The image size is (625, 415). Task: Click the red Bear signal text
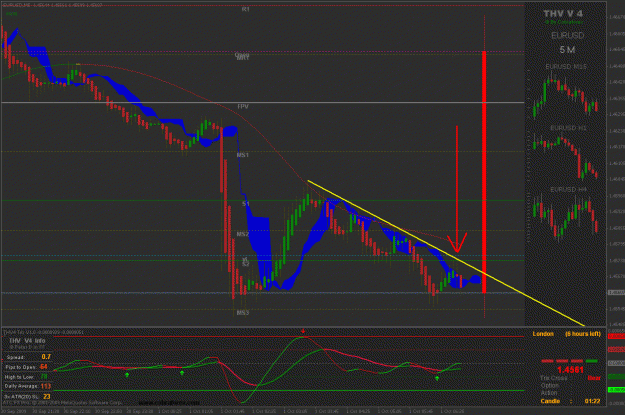(594, 378)
